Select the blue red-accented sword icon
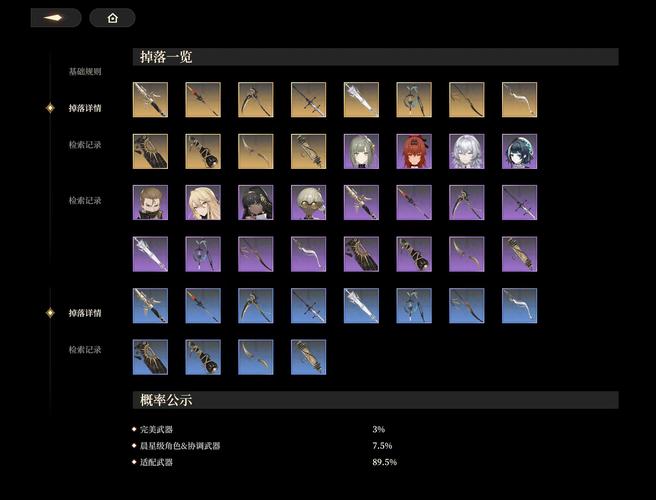The image size is (656, 500). coord(203,305)
